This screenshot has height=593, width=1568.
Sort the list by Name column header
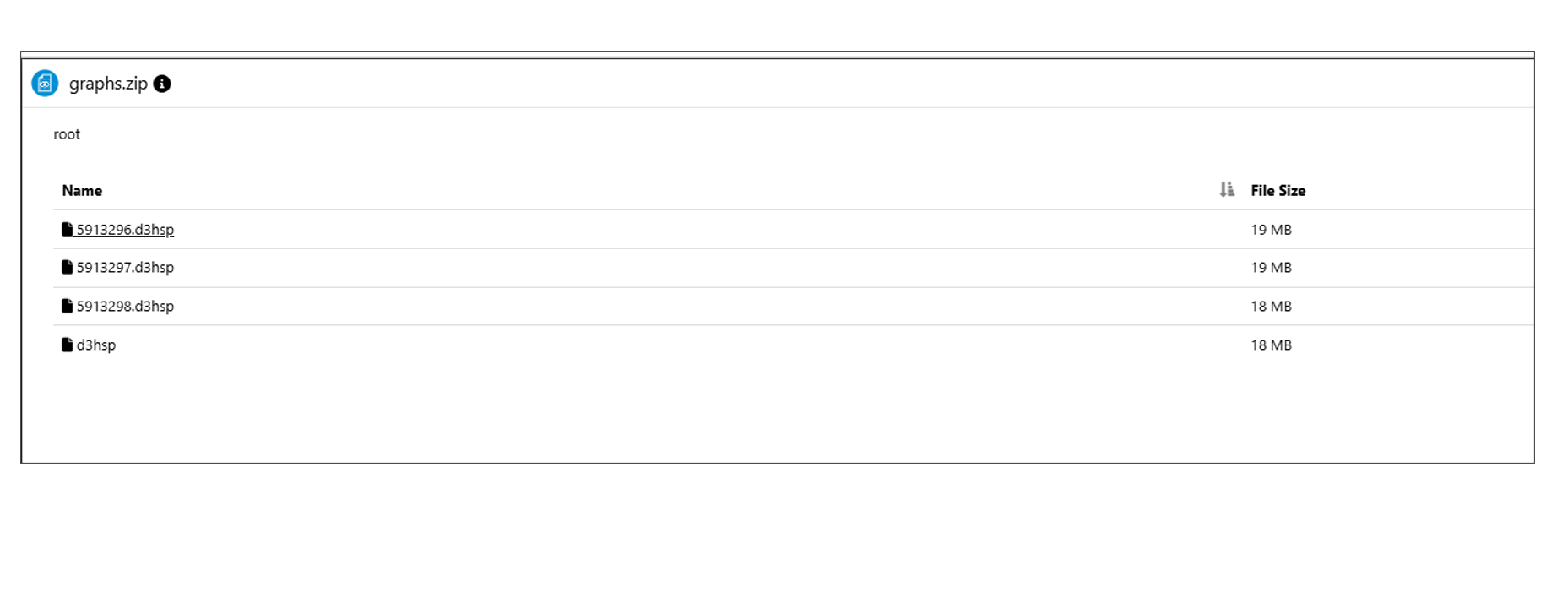82,191
